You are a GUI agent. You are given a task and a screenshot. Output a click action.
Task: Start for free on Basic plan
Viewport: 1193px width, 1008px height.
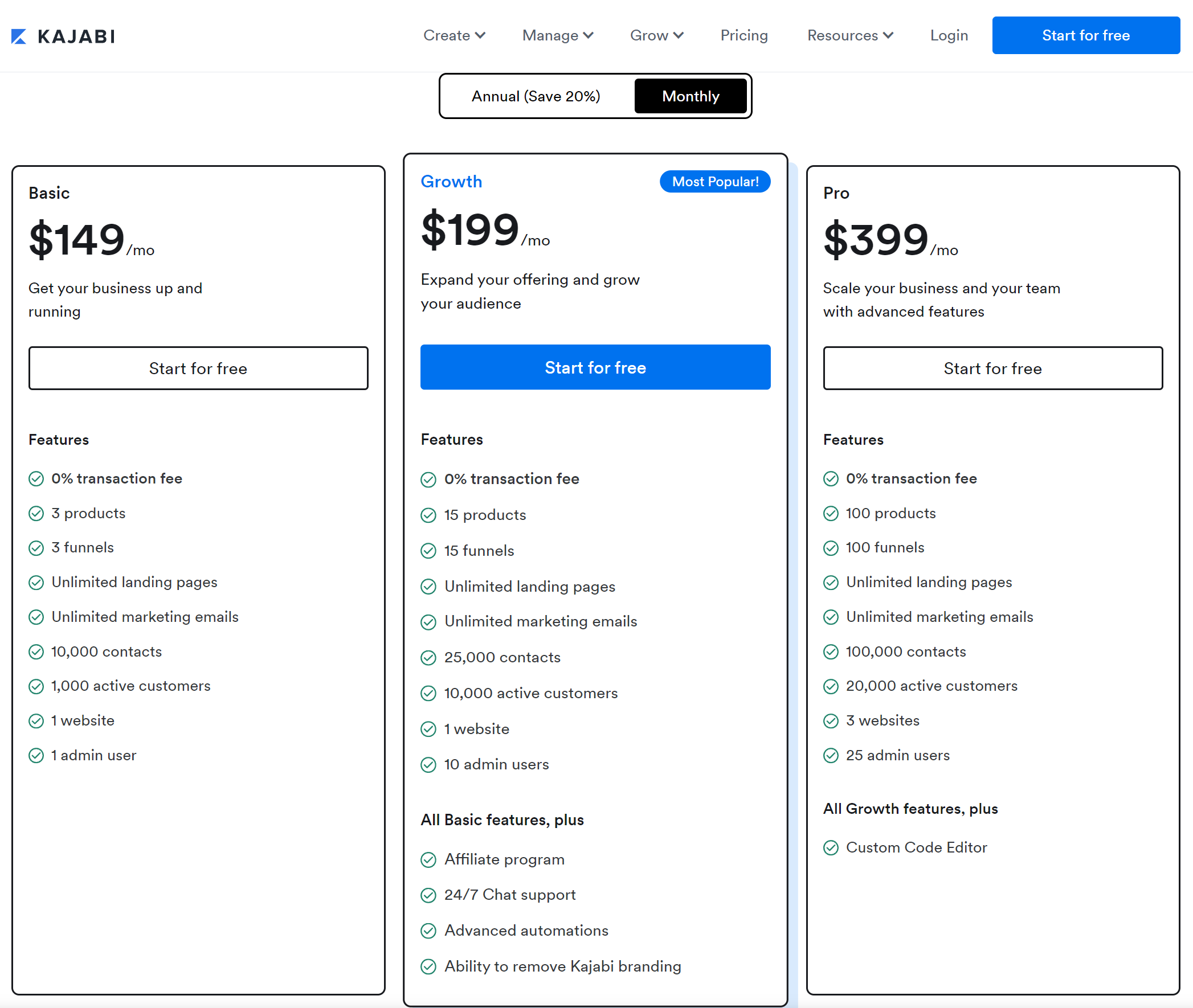pyautogui.click(x=198, y=368)
